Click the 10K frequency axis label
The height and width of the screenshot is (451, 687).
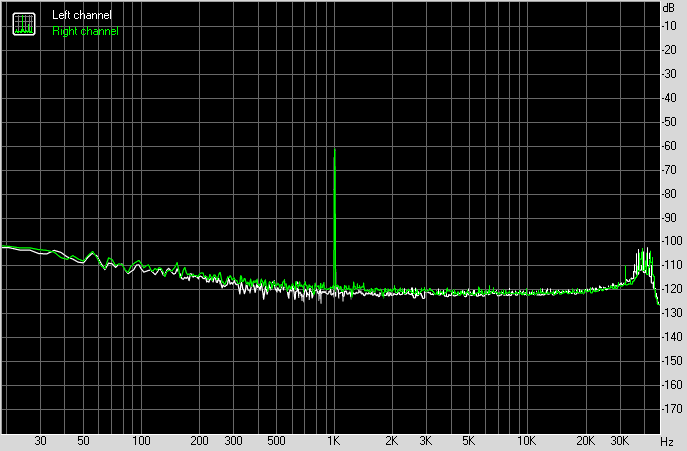coord(526,441)
